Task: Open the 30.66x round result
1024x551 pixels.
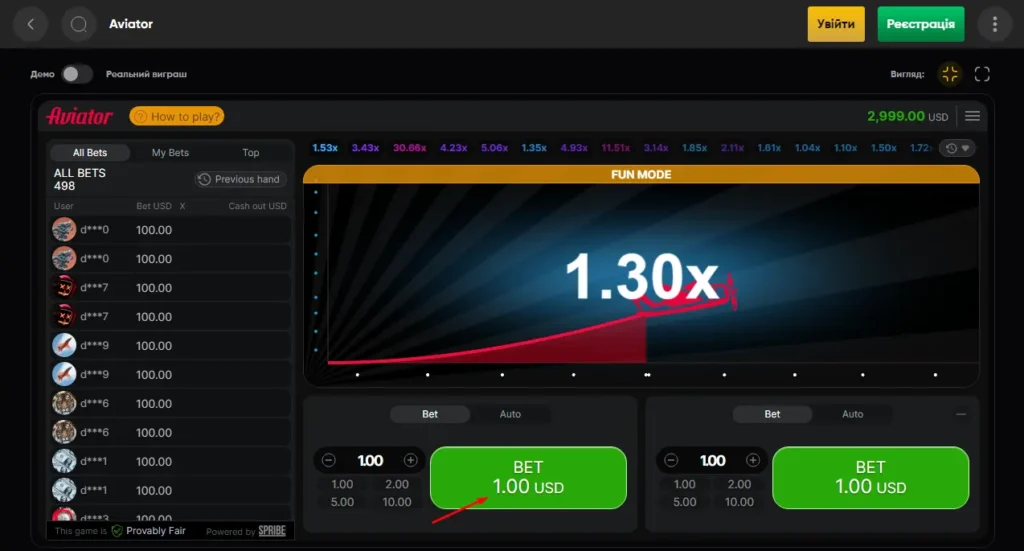Action: coord(409,148)
